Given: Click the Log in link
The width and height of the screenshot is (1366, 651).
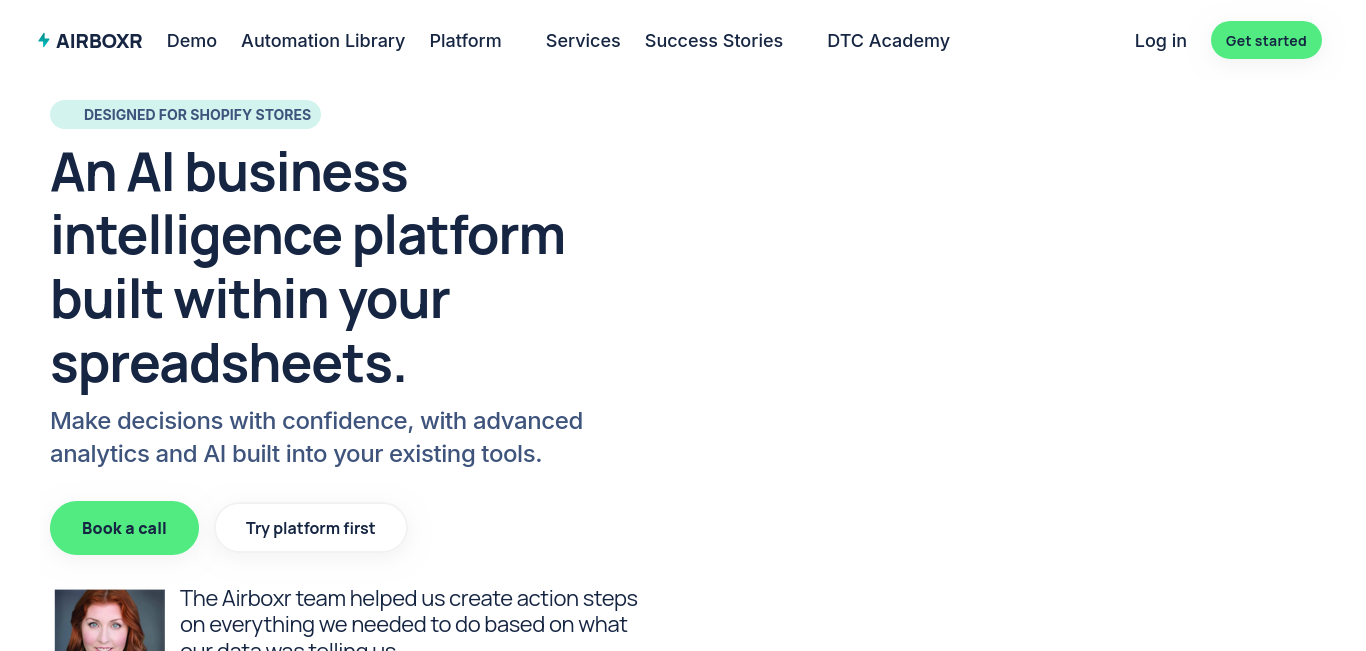Looking at the screenshot, I should click(x=1160, y=41).
